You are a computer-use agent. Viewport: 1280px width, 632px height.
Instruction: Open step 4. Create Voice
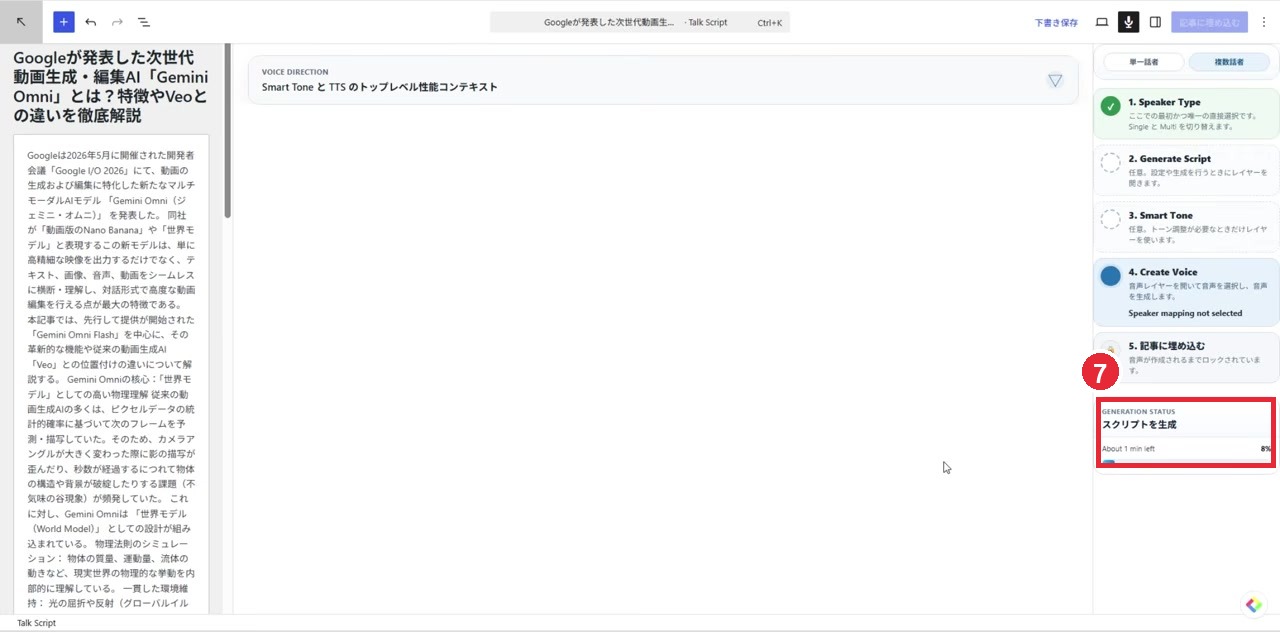coord(1186,292)
